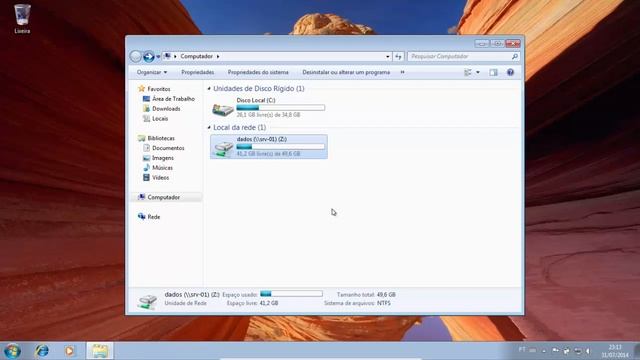This screenshot has height=360, width=640.
Task: Click the computer icon in the address bar
Action: coord(167,56)
